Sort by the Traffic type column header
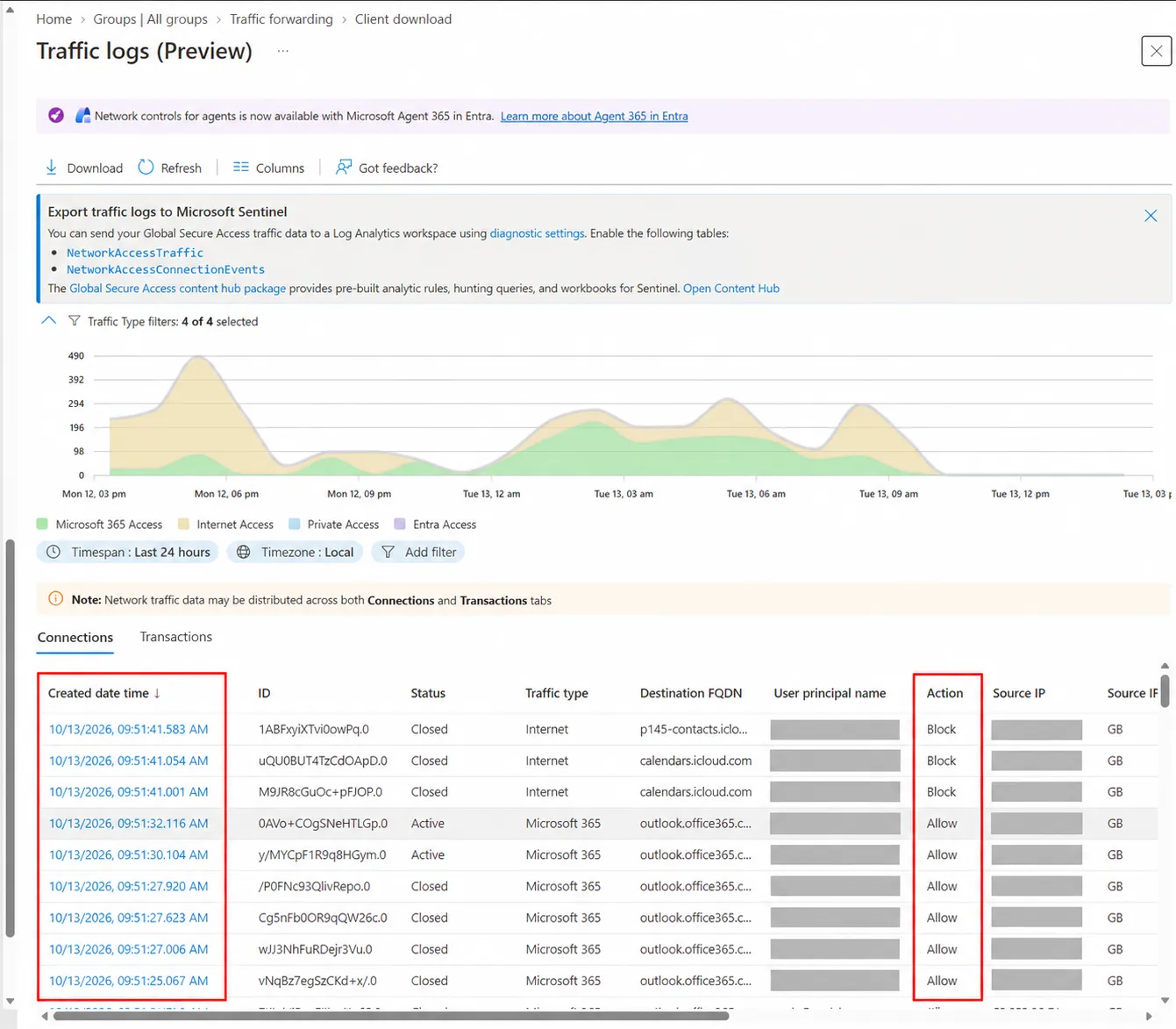Screen dimensions: 1176x1029 point(557,693)
